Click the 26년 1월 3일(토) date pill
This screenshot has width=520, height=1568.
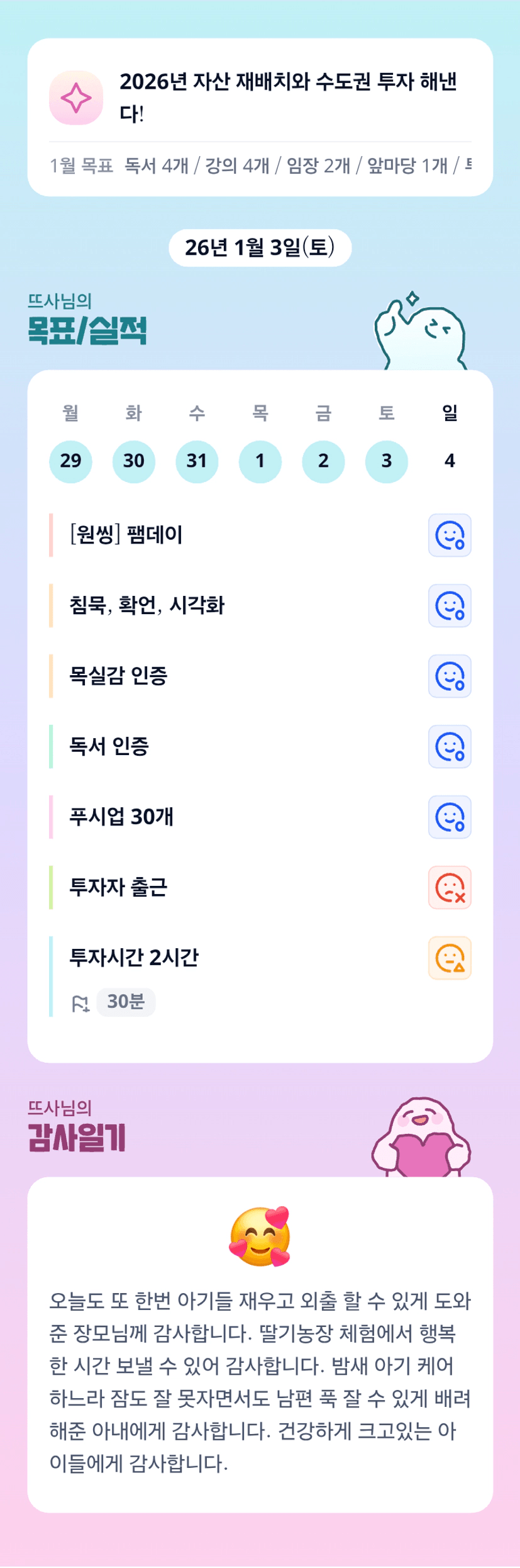260,248
